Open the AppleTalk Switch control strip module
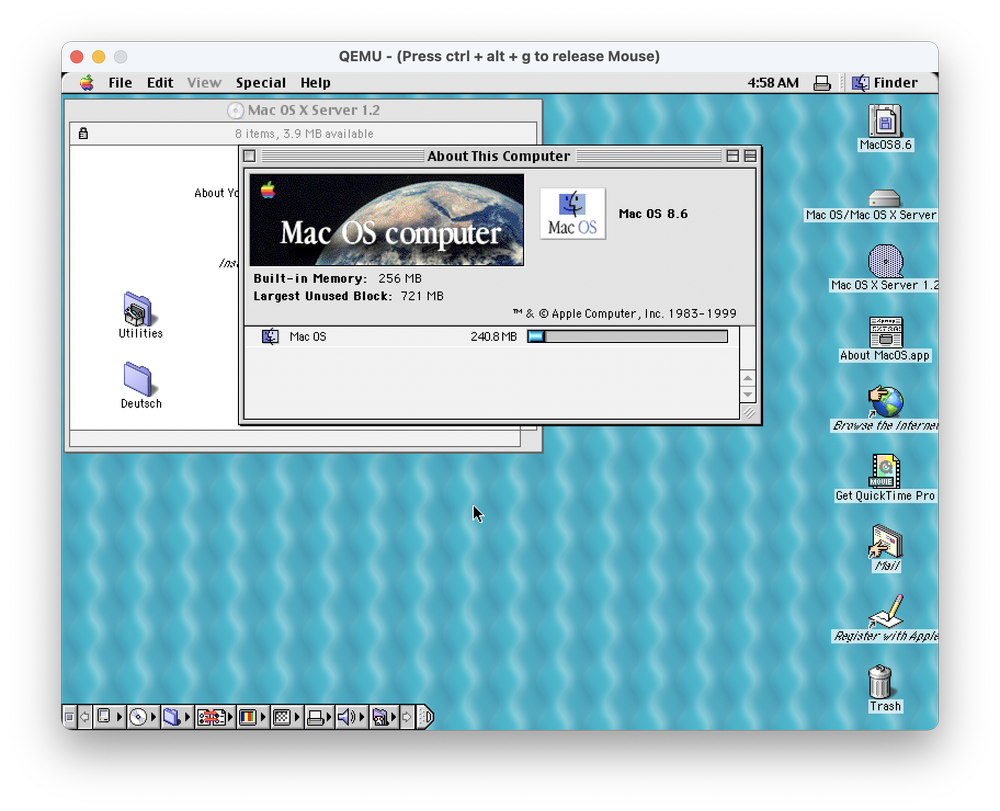Image resolution: width=1000 pixels, height=811 pixels. tap(109, 717)
